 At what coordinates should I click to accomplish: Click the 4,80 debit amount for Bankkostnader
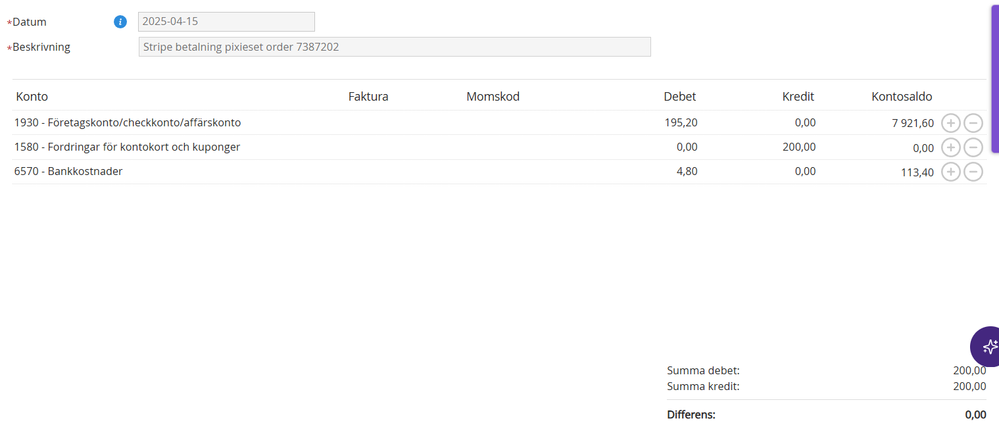(687, 171)
